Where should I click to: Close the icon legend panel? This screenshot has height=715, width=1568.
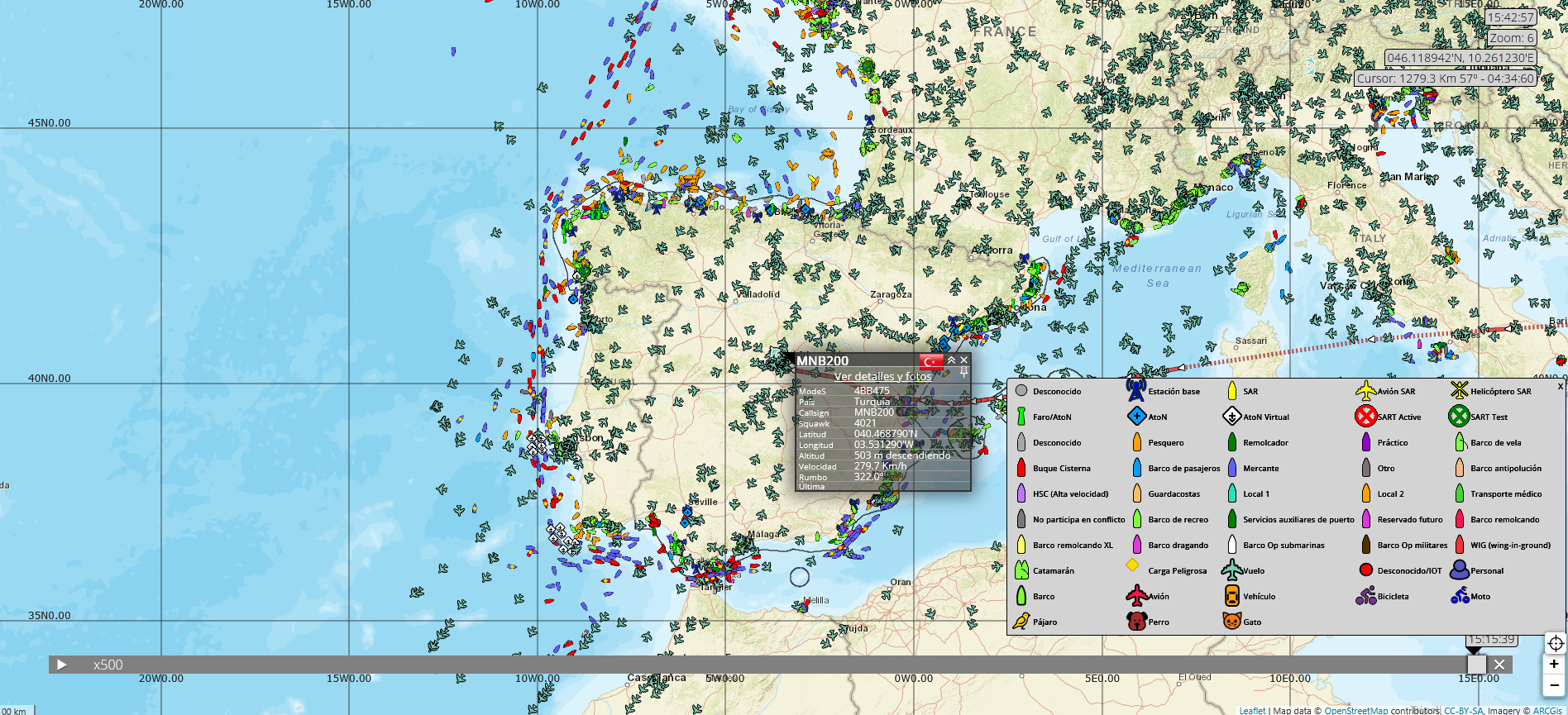(x=1561, y=386)
